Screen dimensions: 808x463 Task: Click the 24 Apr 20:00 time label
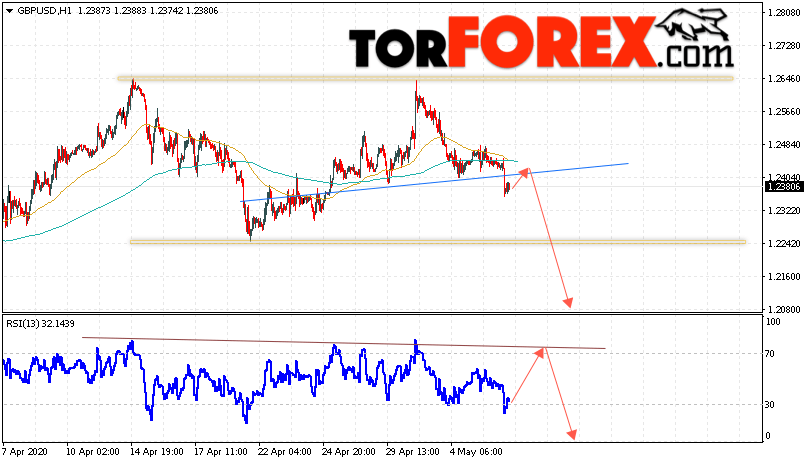point(348,452)
